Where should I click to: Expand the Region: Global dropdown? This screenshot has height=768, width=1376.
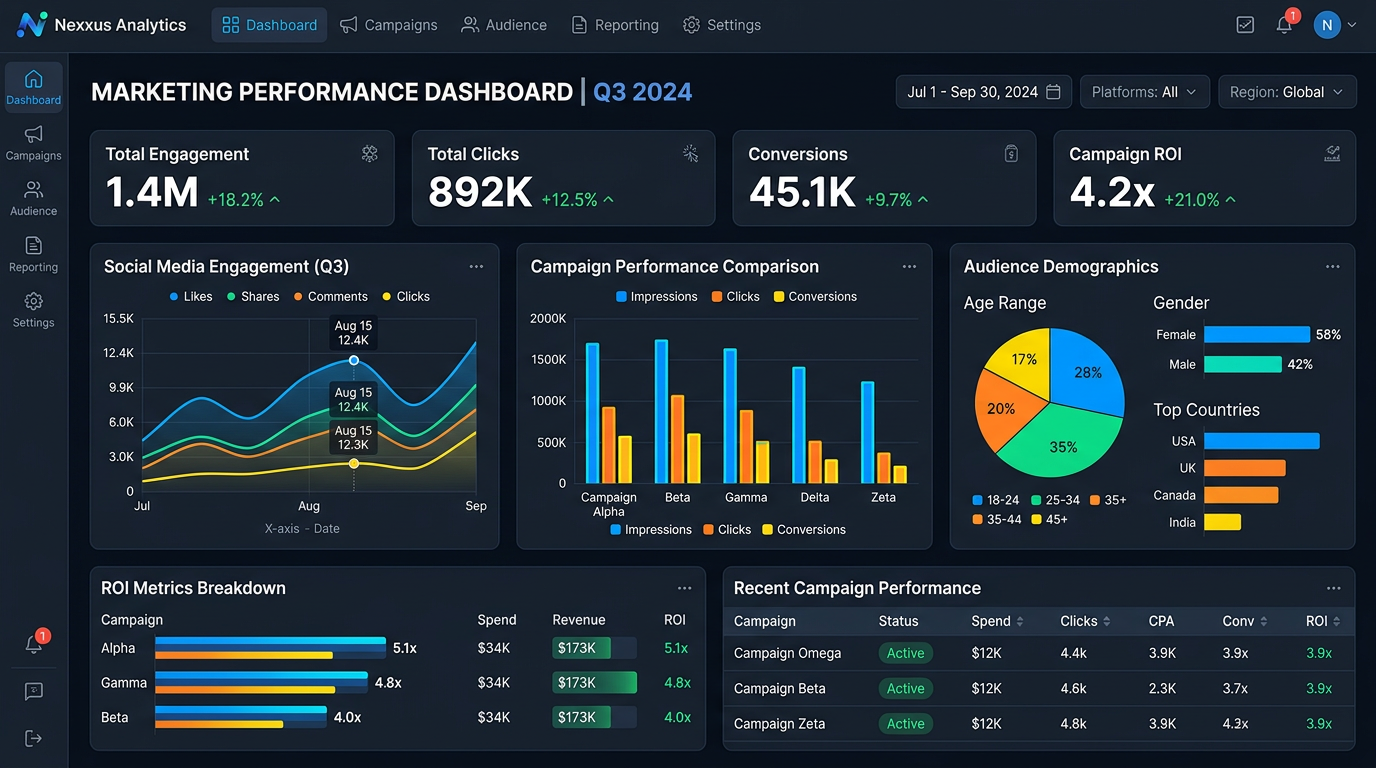pos(1286,92)
